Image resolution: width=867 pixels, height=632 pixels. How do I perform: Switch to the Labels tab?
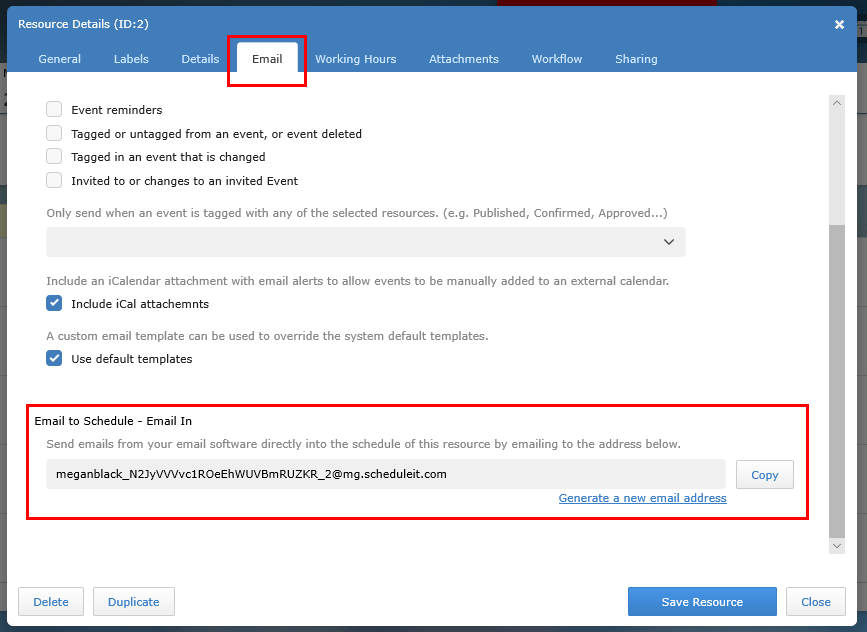131,59
